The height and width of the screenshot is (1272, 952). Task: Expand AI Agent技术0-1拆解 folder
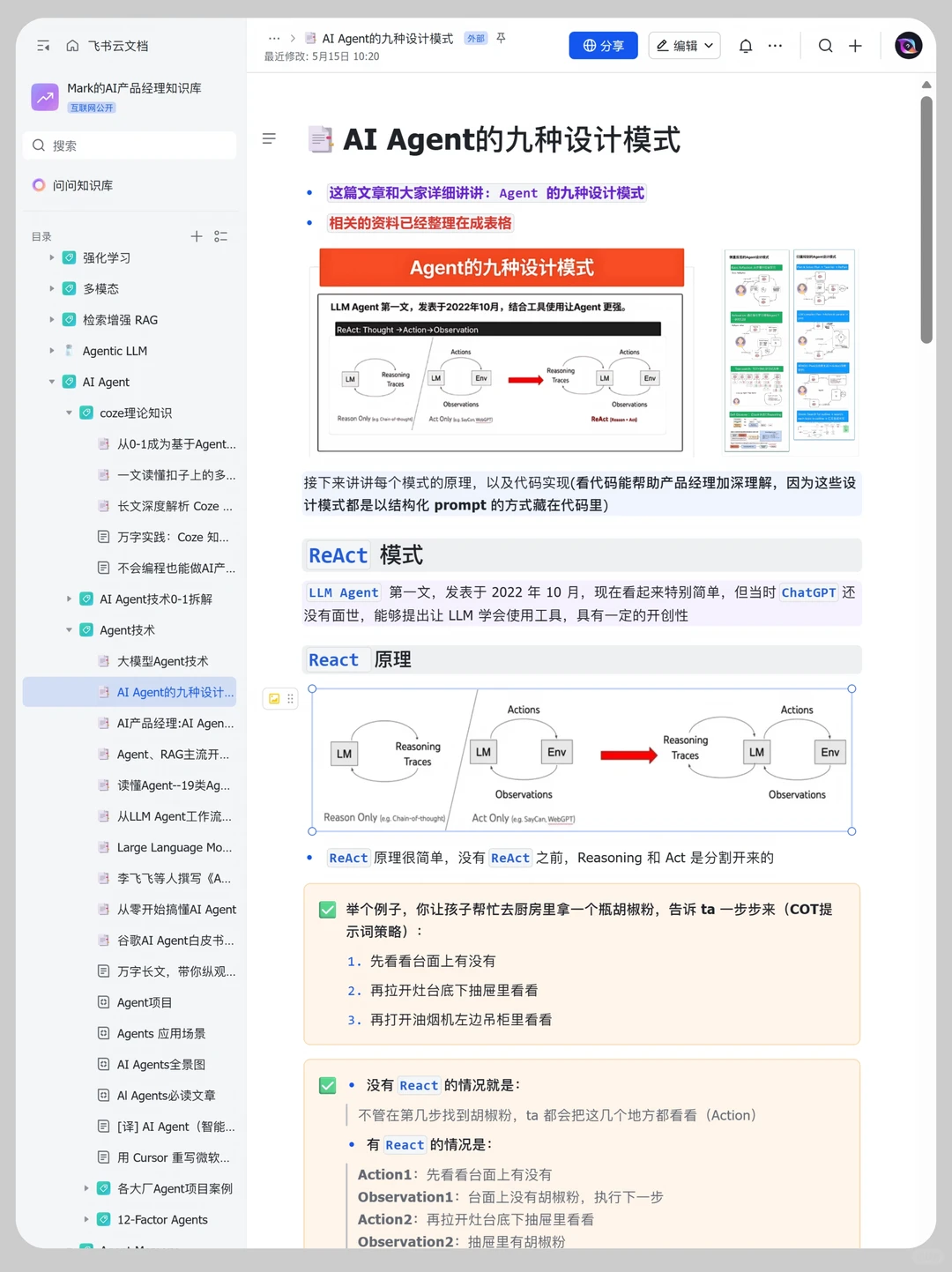[69, 599]
